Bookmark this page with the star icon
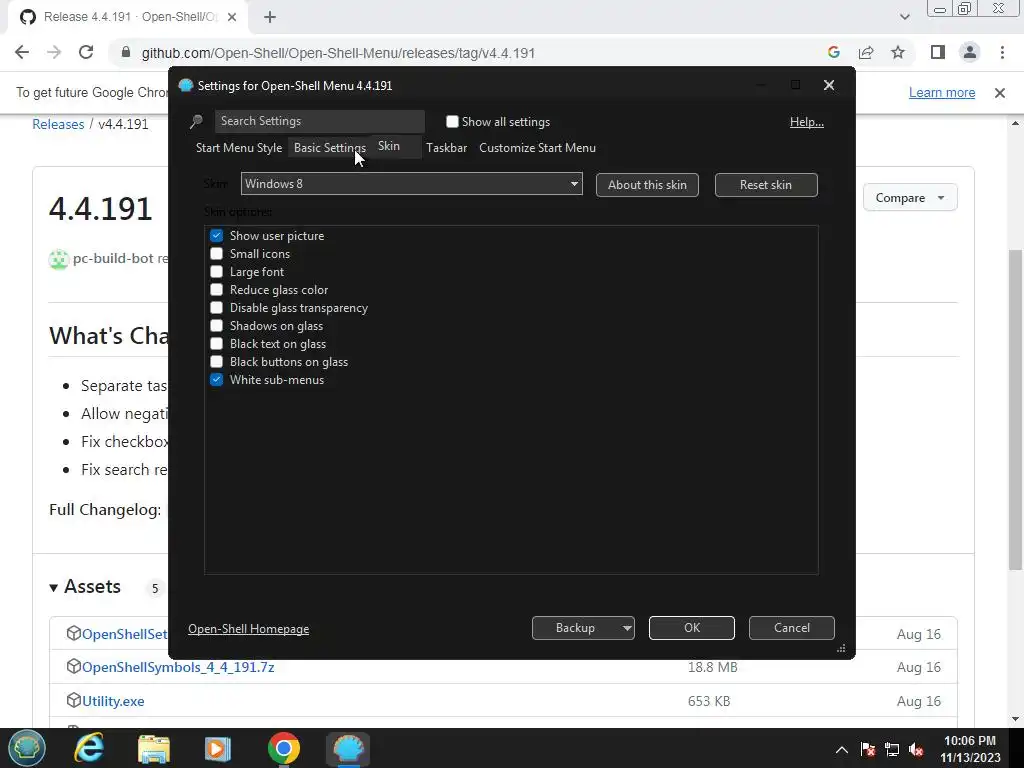 (x=898, y=53)
